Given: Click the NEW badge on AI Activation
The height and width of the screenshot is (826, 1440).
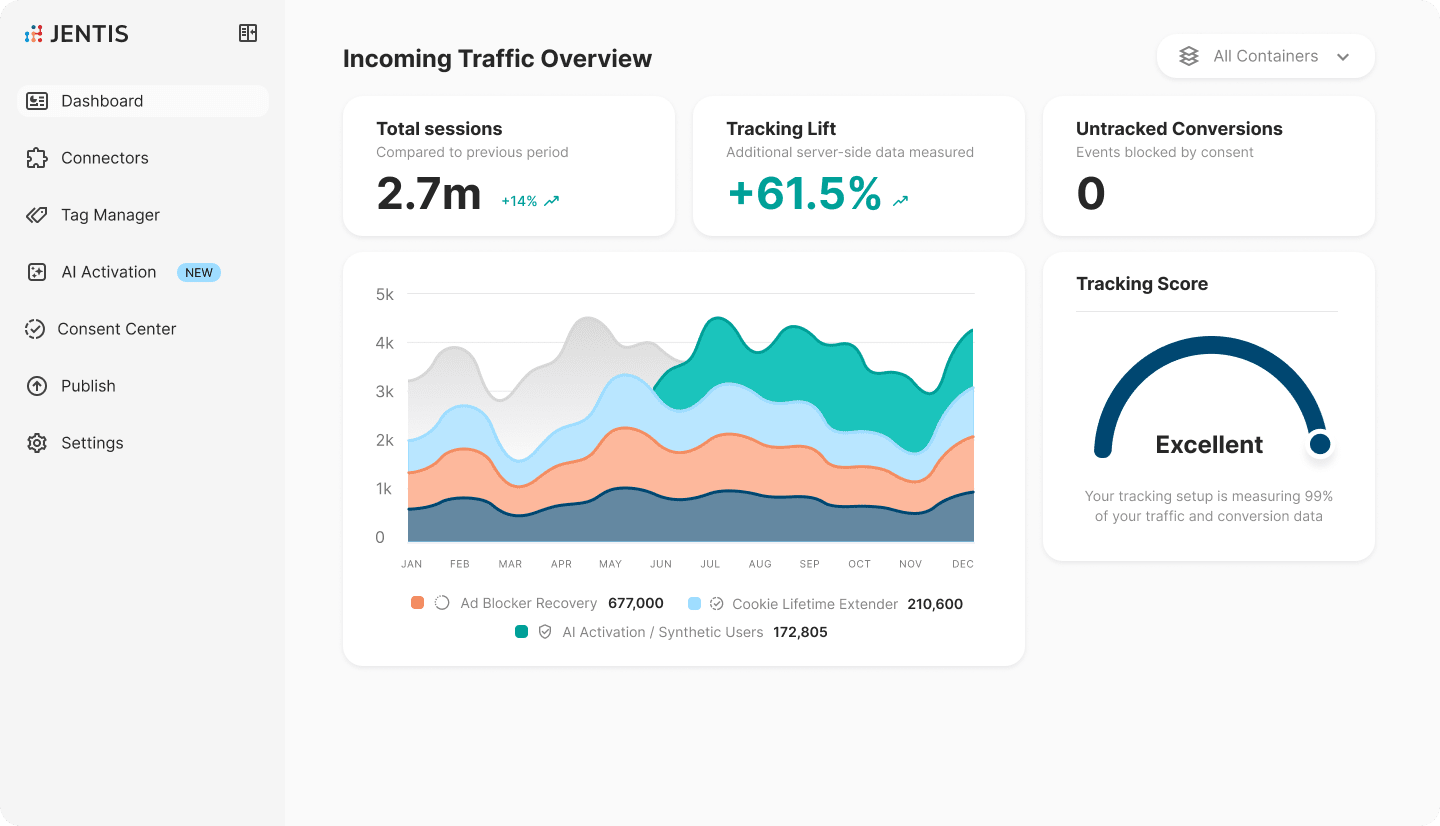Looking at the screenshot, I should 198,272.
